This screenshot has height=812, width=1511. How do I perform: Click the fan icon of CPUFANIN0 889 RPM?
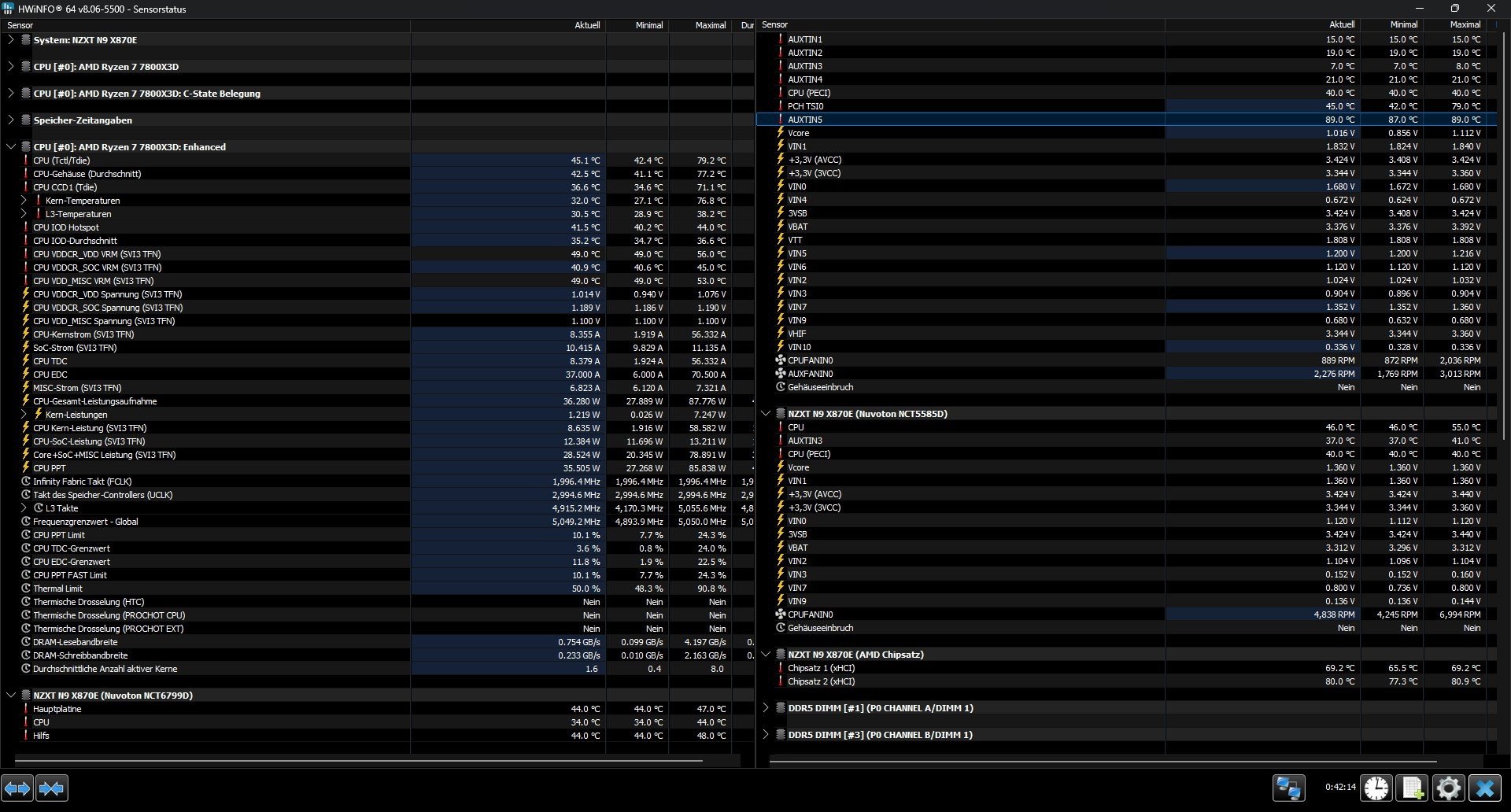pyautogui.click(x=781, y=360)
